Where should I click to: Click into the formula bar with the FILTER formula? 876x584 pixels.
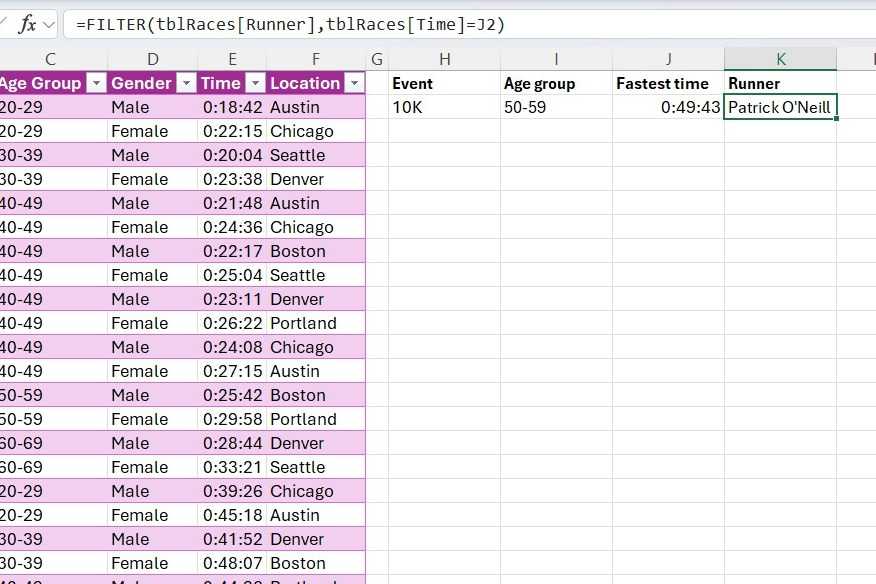point(469,25)
